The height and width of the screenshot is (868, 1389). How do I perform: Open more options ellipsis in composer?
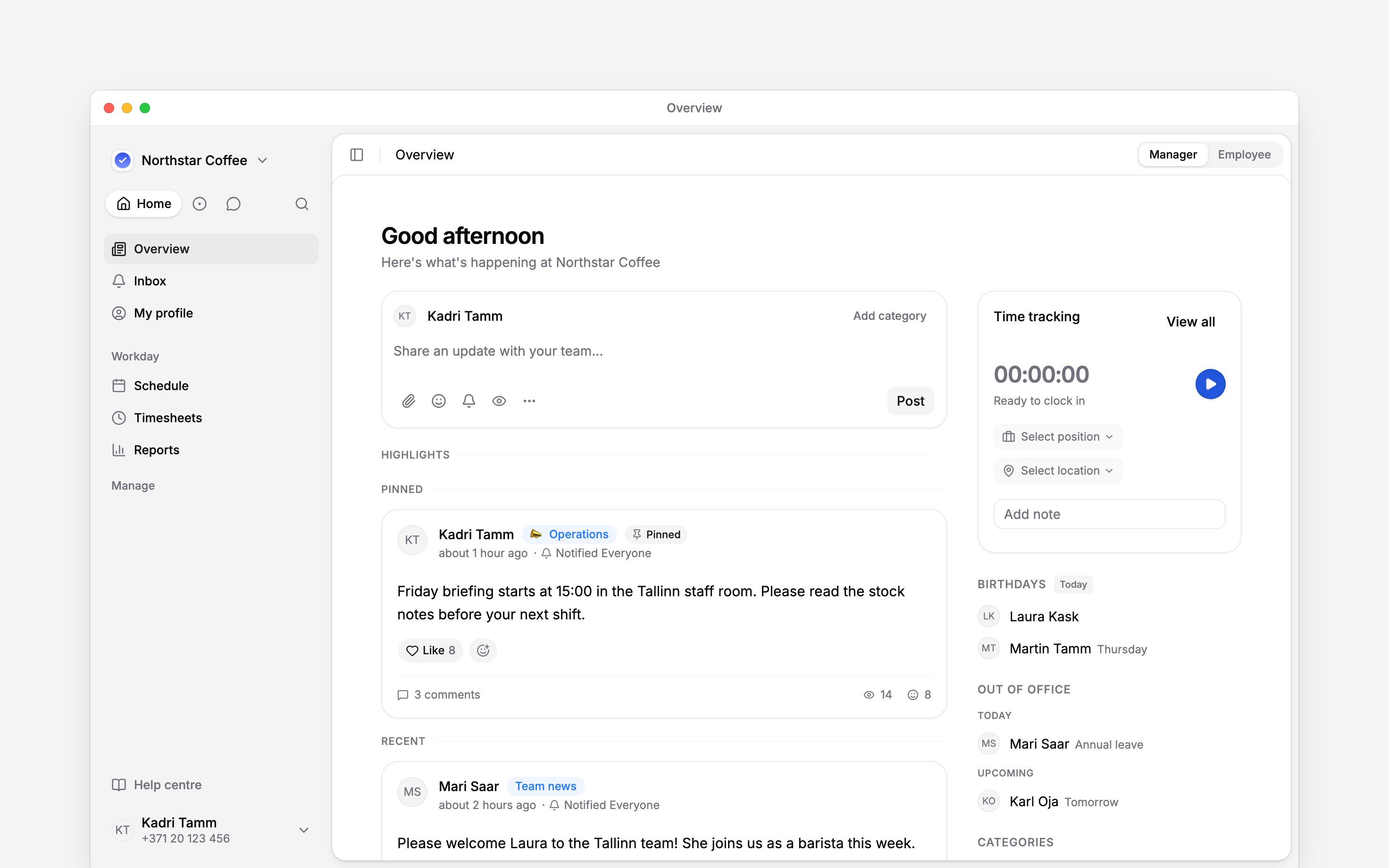[529, 401]
